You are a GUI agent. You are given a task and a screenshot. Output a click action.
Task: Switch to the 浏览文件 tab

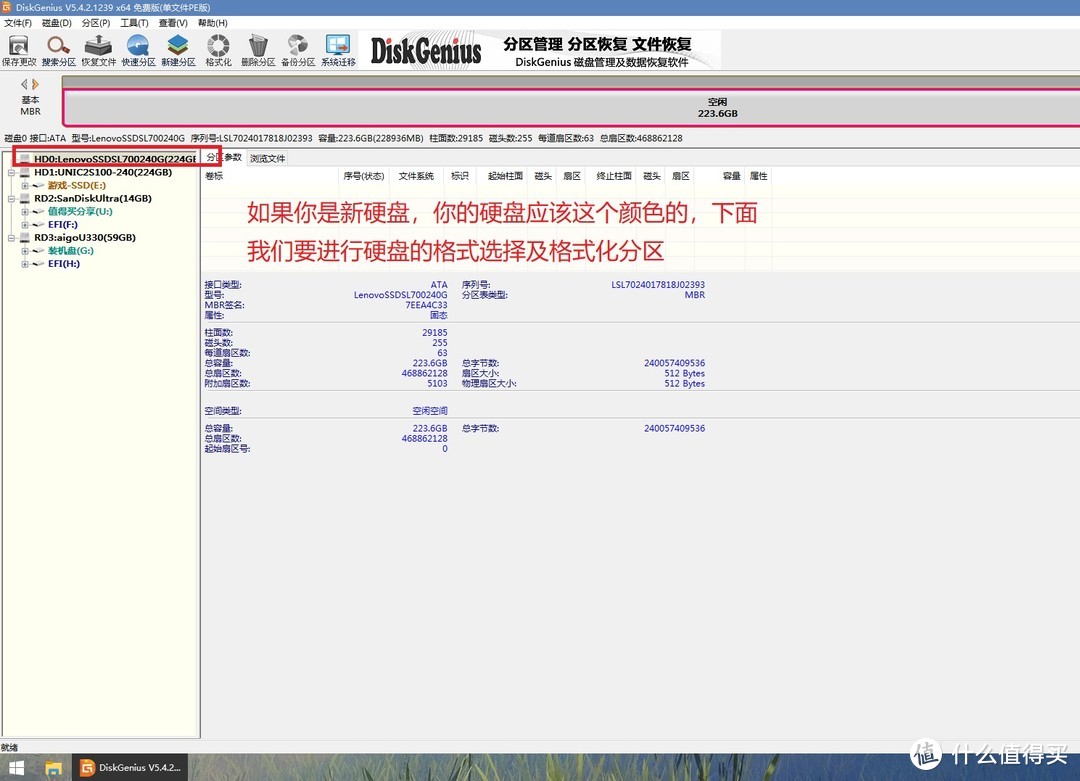point(267,158)
